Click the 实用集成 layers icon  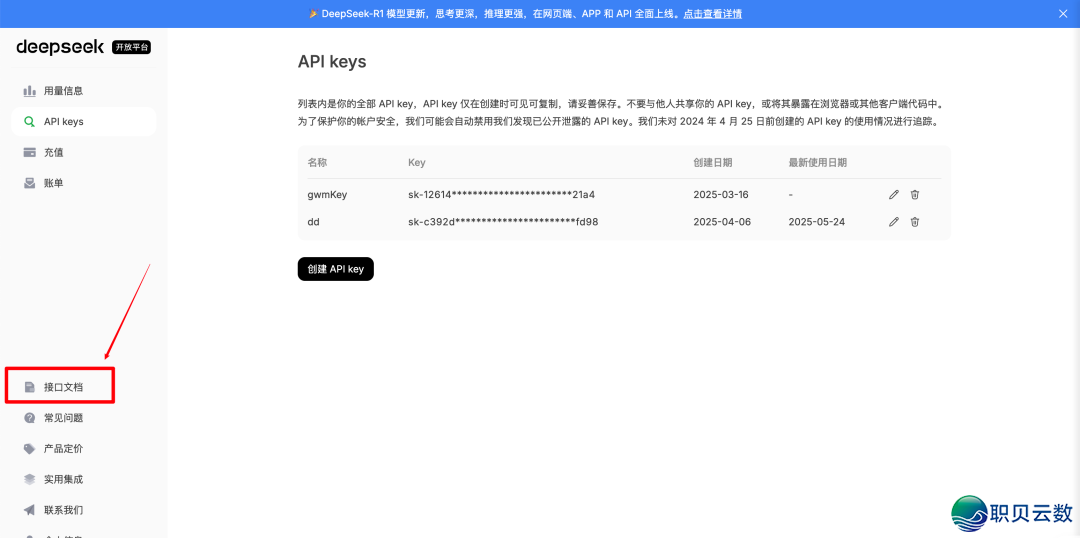click(30, 480)
